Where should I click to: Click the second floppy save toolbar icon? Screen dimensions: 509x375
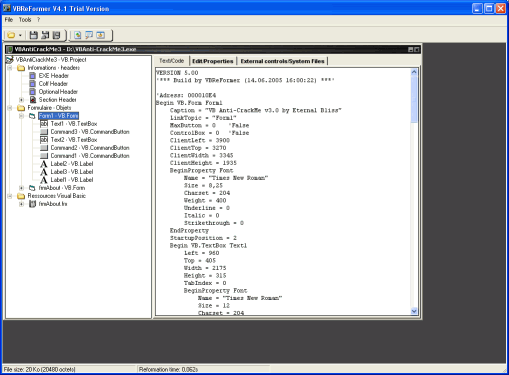pyautogui.click(x=45, y=35)
